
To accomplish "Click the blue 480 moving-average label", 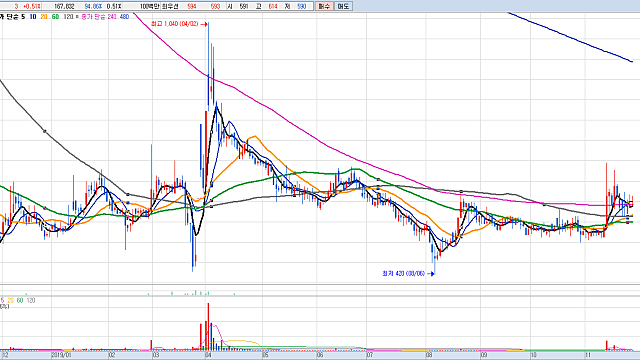I will pos(124,17).
